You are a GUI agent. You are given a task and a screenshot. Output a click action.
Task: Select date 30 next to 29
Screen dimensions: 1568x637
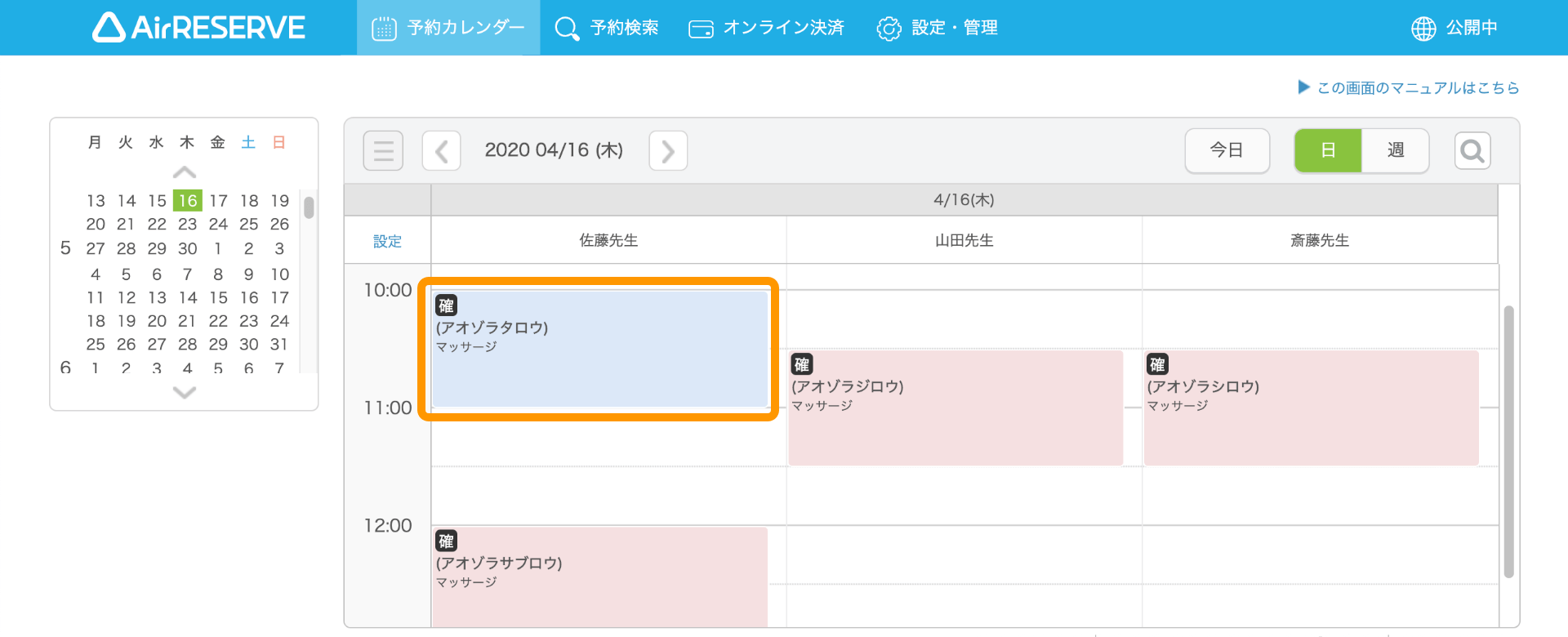[x=188, y=248]
